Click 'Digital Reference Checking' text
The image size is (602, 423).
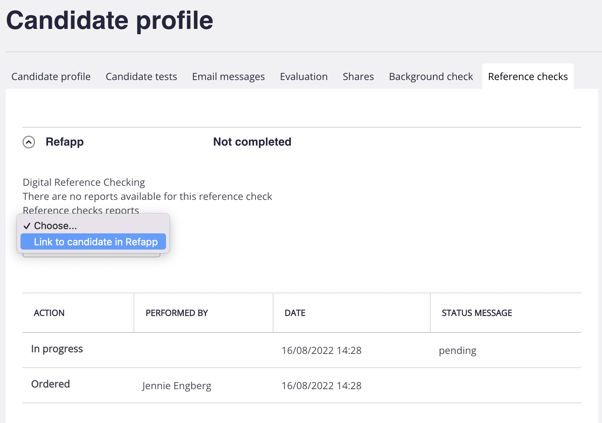tap(84, 182)
